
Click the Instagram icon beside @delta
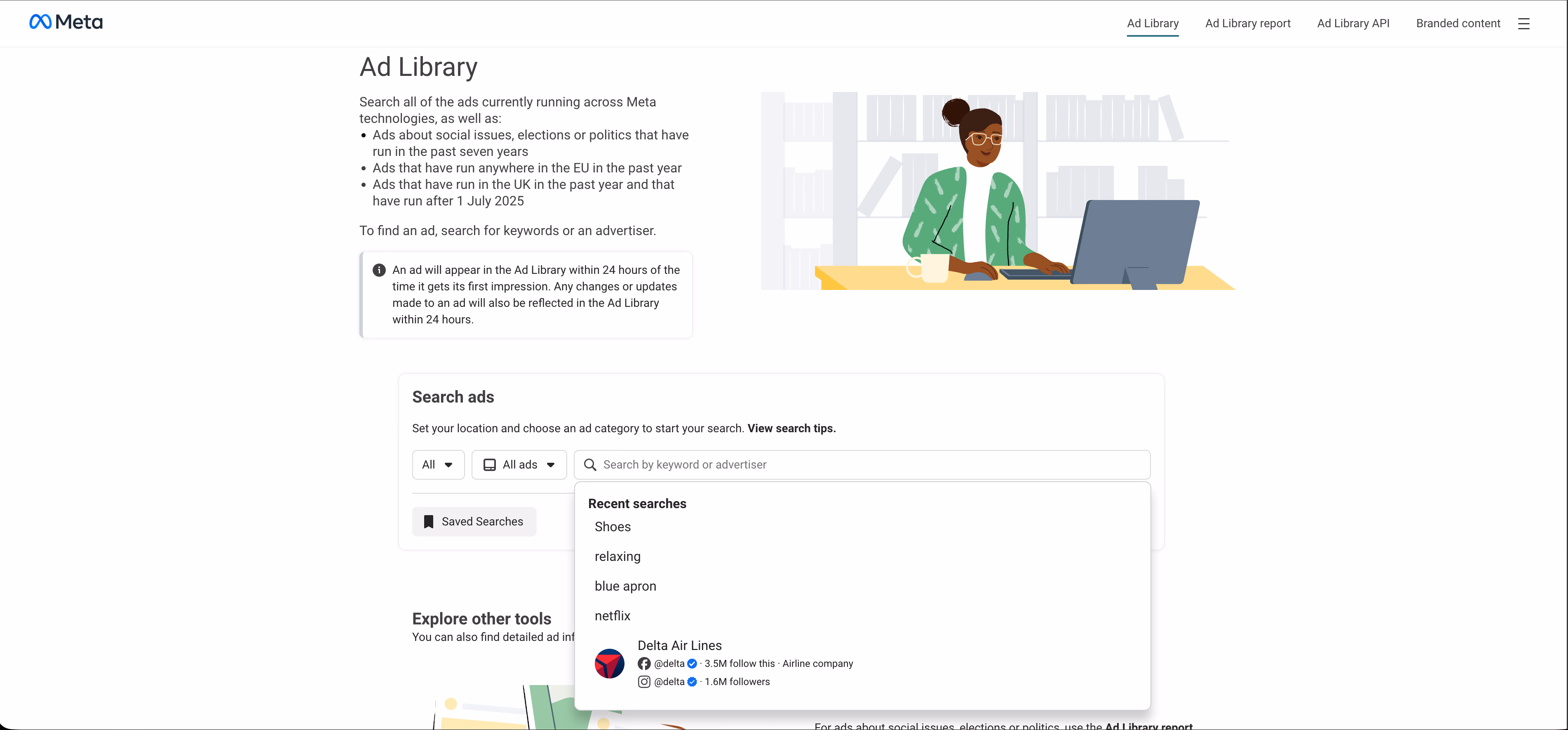[x=645, y=682]
